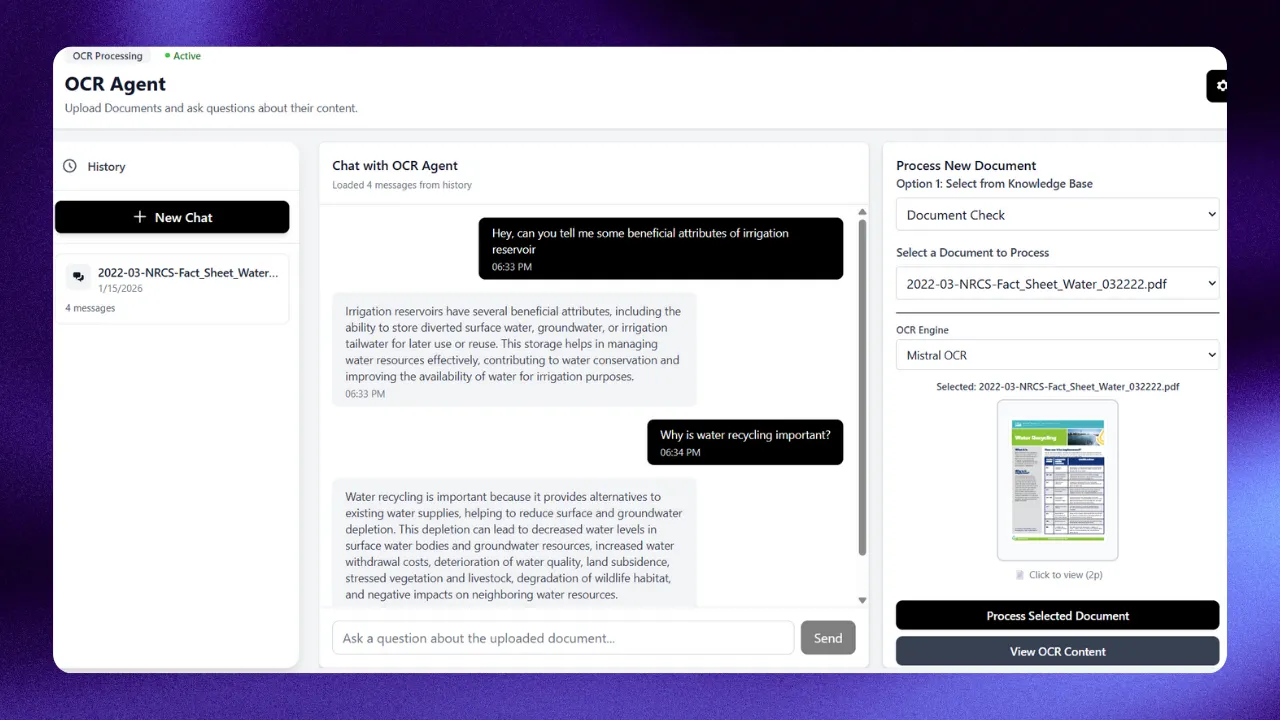This screenshot has height=720, width=1280.
Task: Change OCR Engine from Mistral OCR
Action: pyautogui.click(x=1057, y=355)
